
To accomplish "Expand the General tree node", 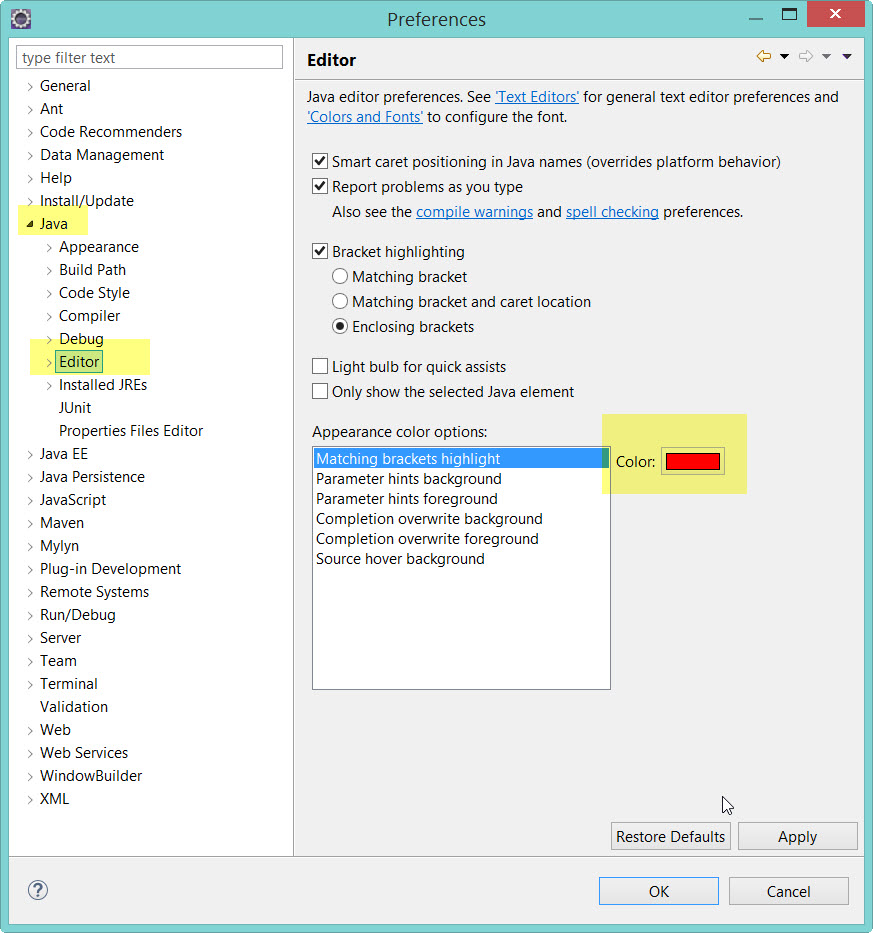I will (x=30, y=87).
